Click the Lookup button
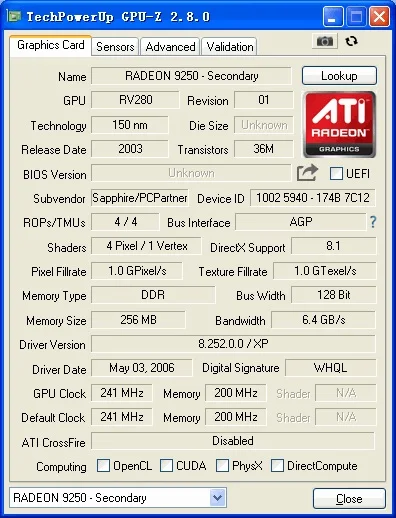 pos(339,76)
